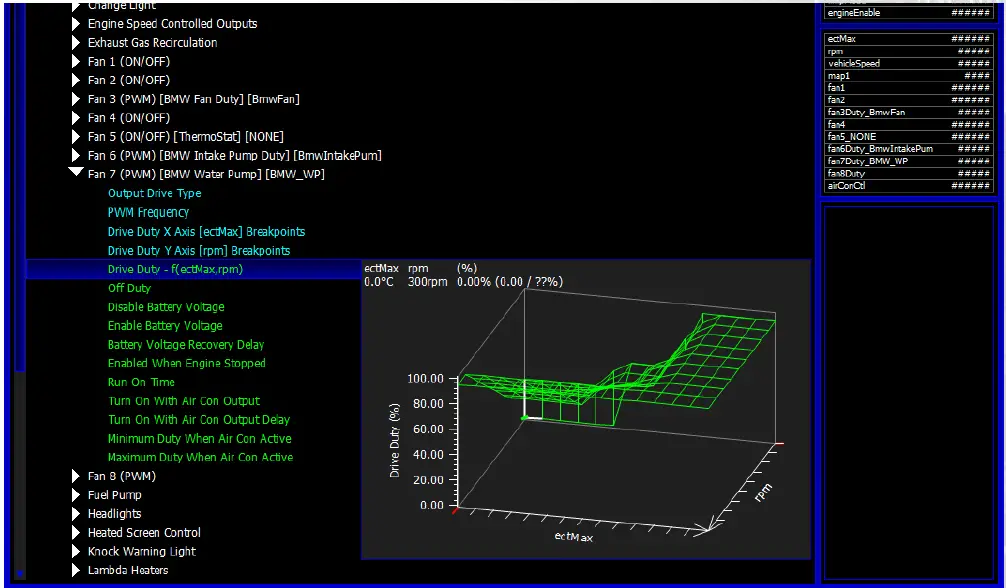
Task: Open Drive Duty Y Axis rpm Breakpoints
Action: pos(199,250)
